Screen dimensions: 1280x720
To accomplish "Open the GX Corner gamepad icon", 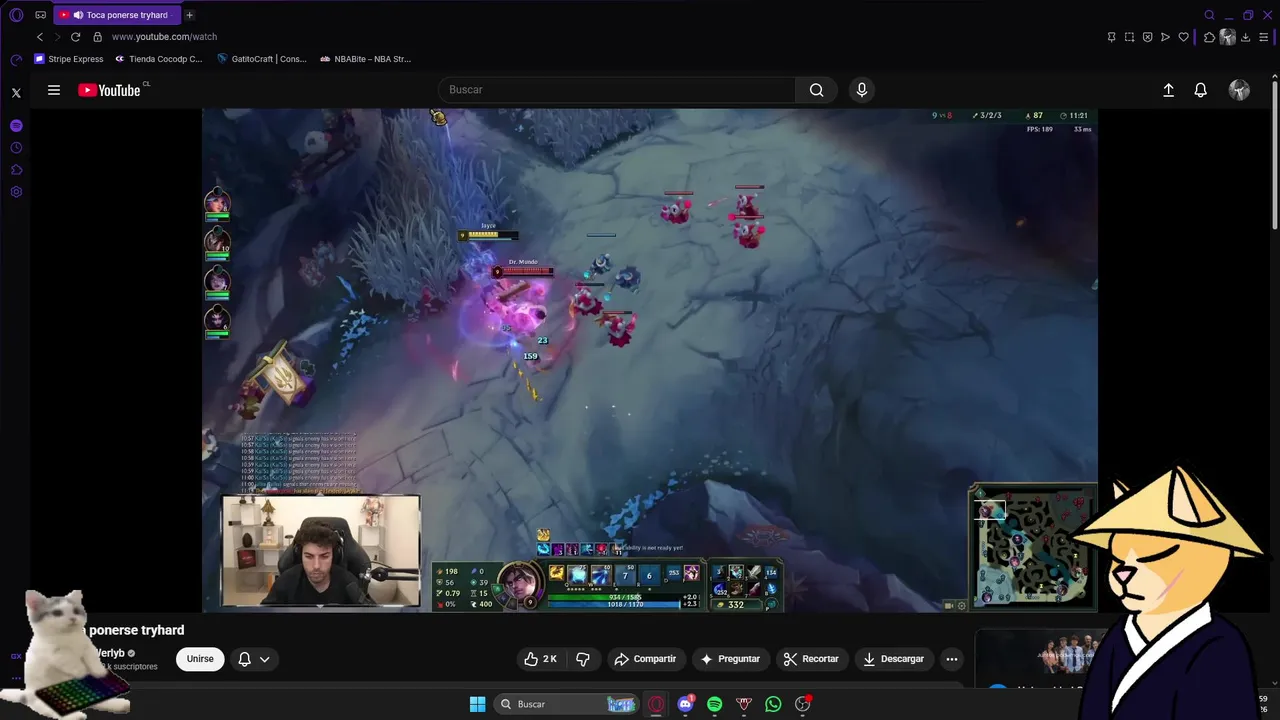I will pos(41,15).
